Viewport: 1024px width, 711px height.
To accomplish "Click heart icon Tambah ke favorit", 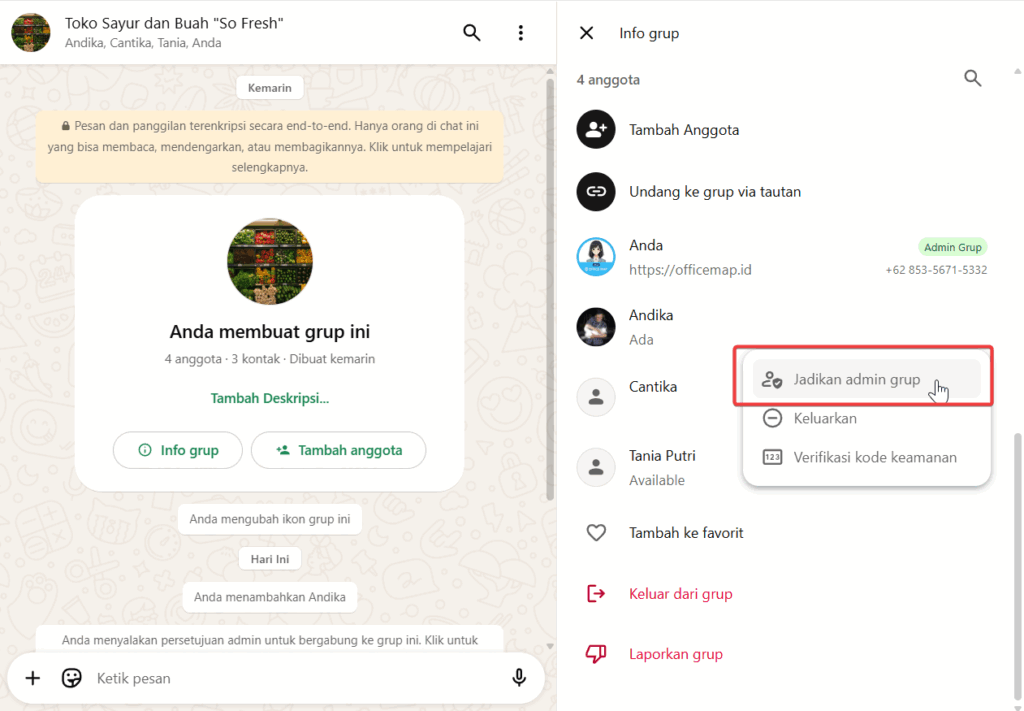I will [596, 533].
